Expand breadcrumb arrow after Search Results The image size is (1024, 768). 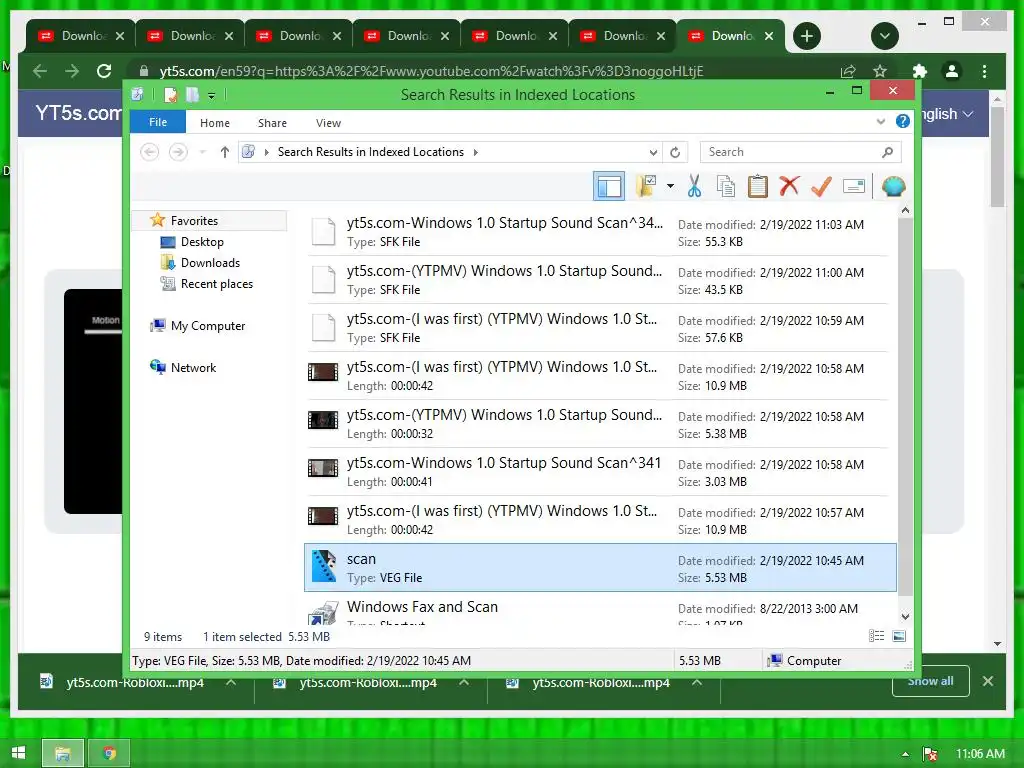[475, 152]
